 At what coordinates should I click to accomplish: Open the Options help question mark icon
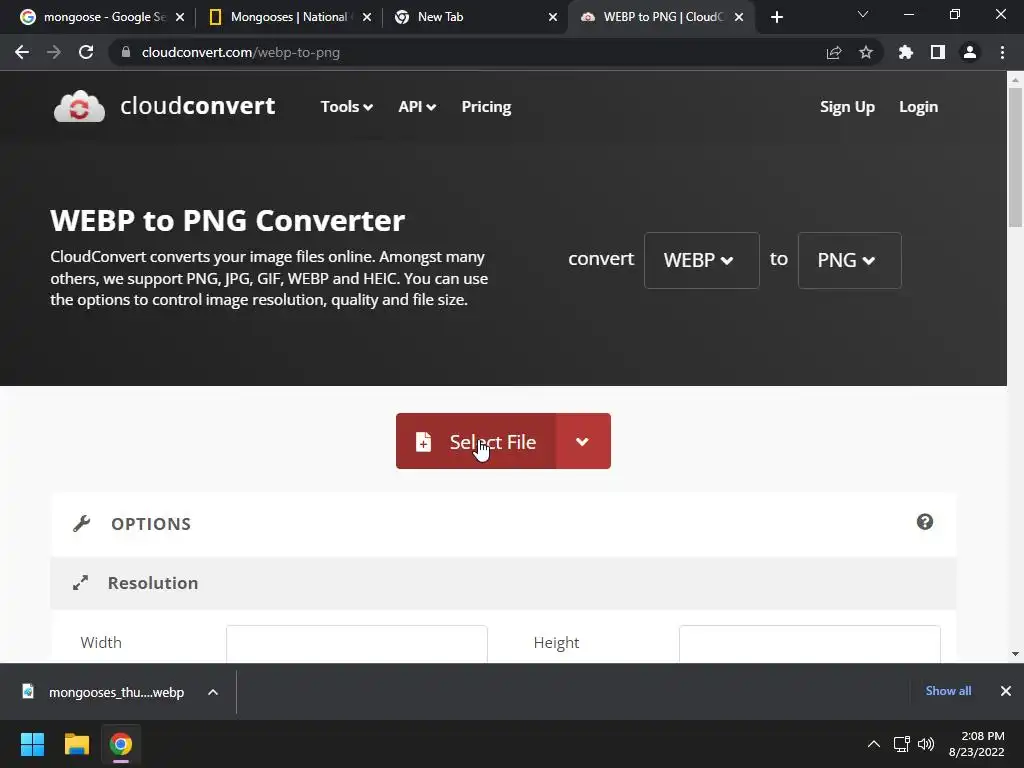pos(925,522)
